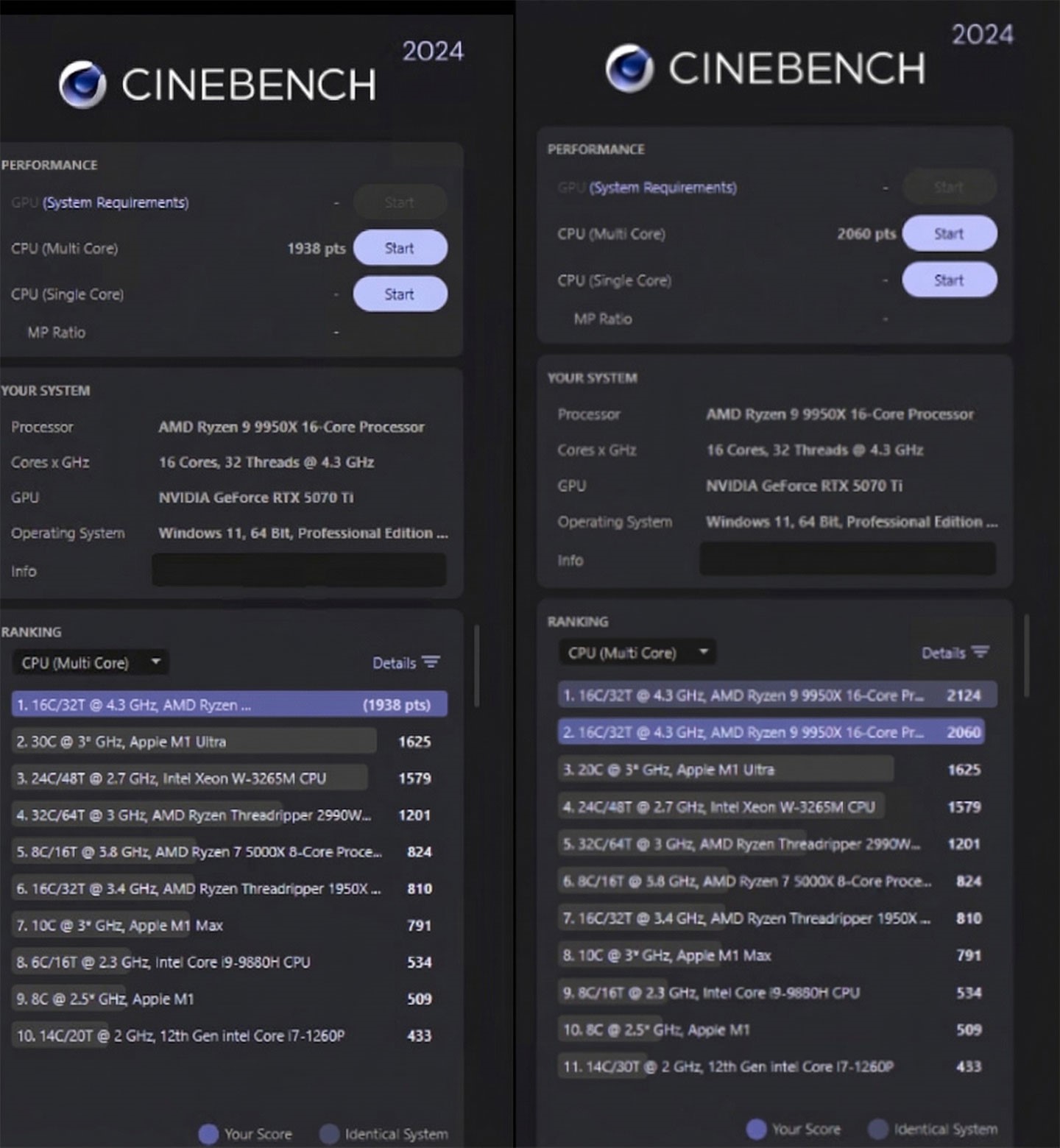Image resolution: width=1060 pixels, height=1148 pixels.
Task: Select the Apple M1 Ultra ranking entry
Action: point(193,741)
